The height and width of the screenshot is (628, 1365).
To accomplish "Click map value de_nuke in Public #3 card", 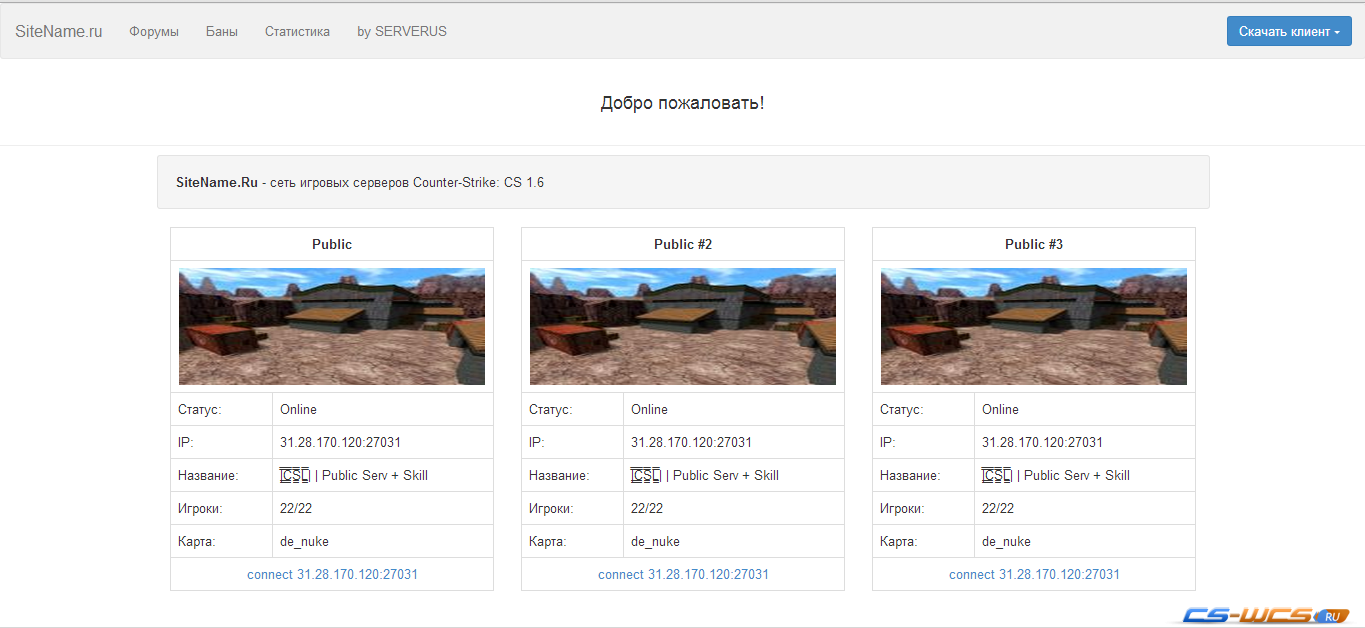I will coord(1006,541).
